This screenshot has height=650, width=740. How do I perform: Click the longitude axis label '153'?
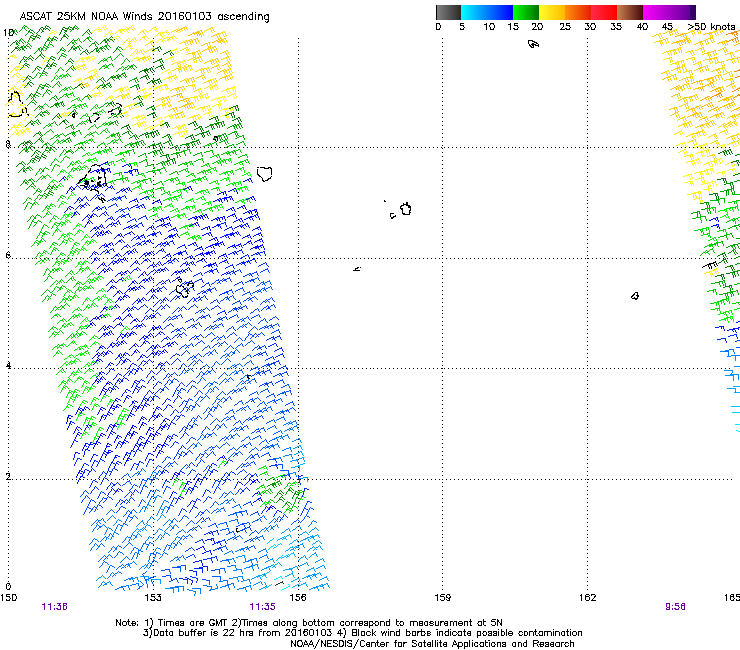pos(153,598)
